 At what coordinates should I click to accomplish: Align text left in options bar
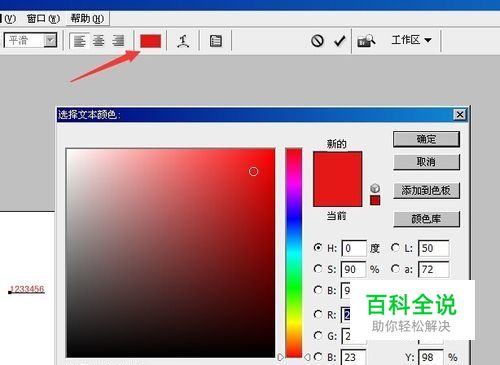(79, 41)
